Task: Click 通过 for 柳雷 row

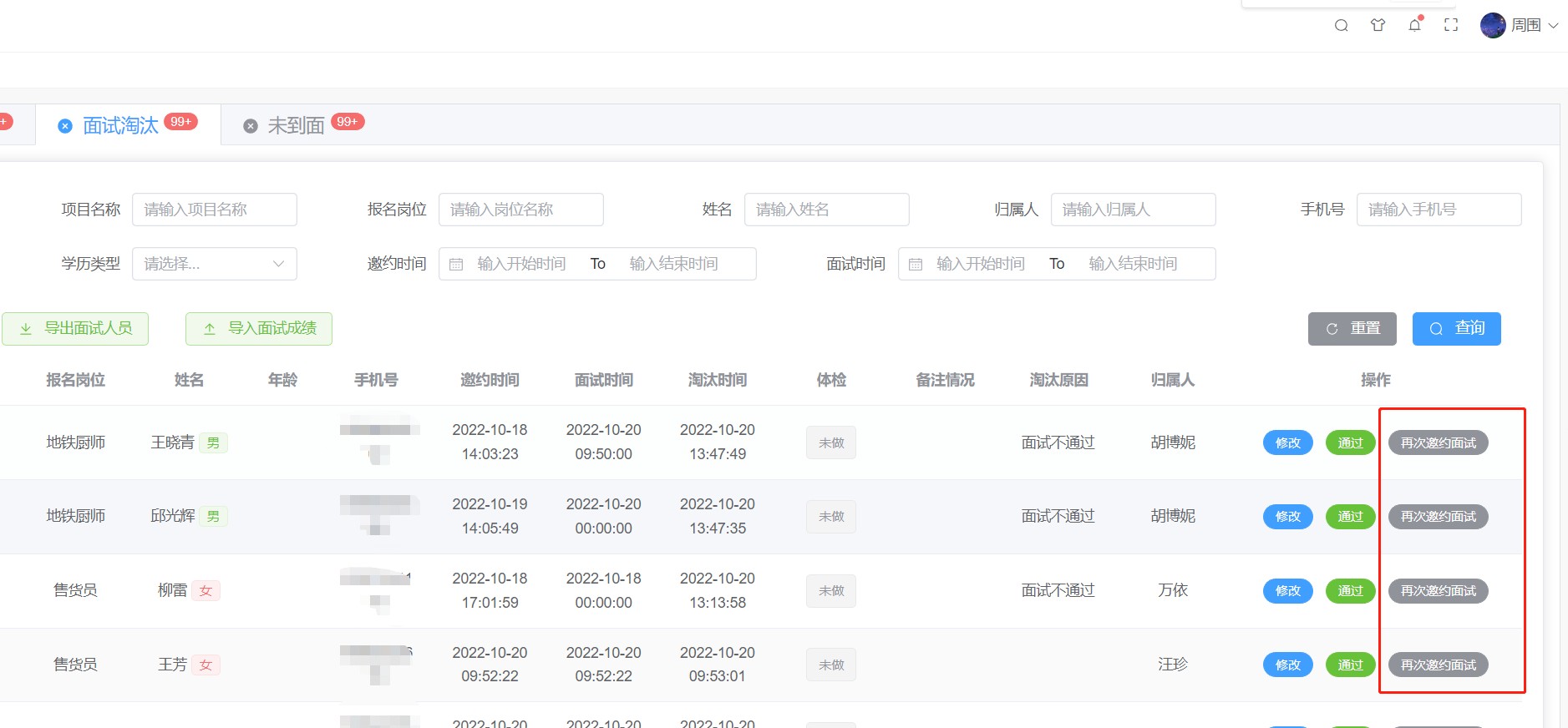Action: 1351,591
